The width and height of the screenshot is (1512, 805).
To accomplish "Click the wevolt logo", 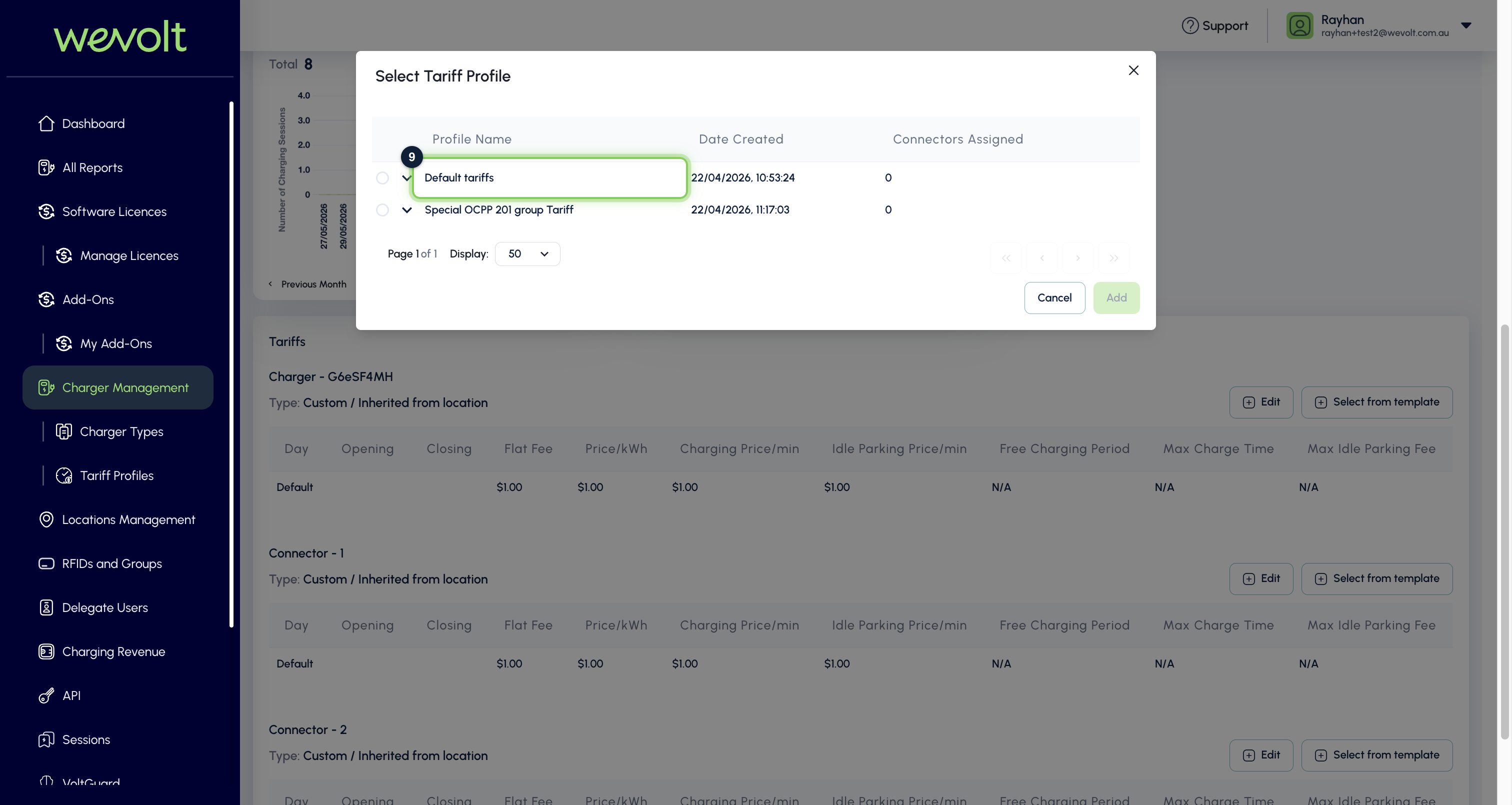I will [x=119, y=36].
